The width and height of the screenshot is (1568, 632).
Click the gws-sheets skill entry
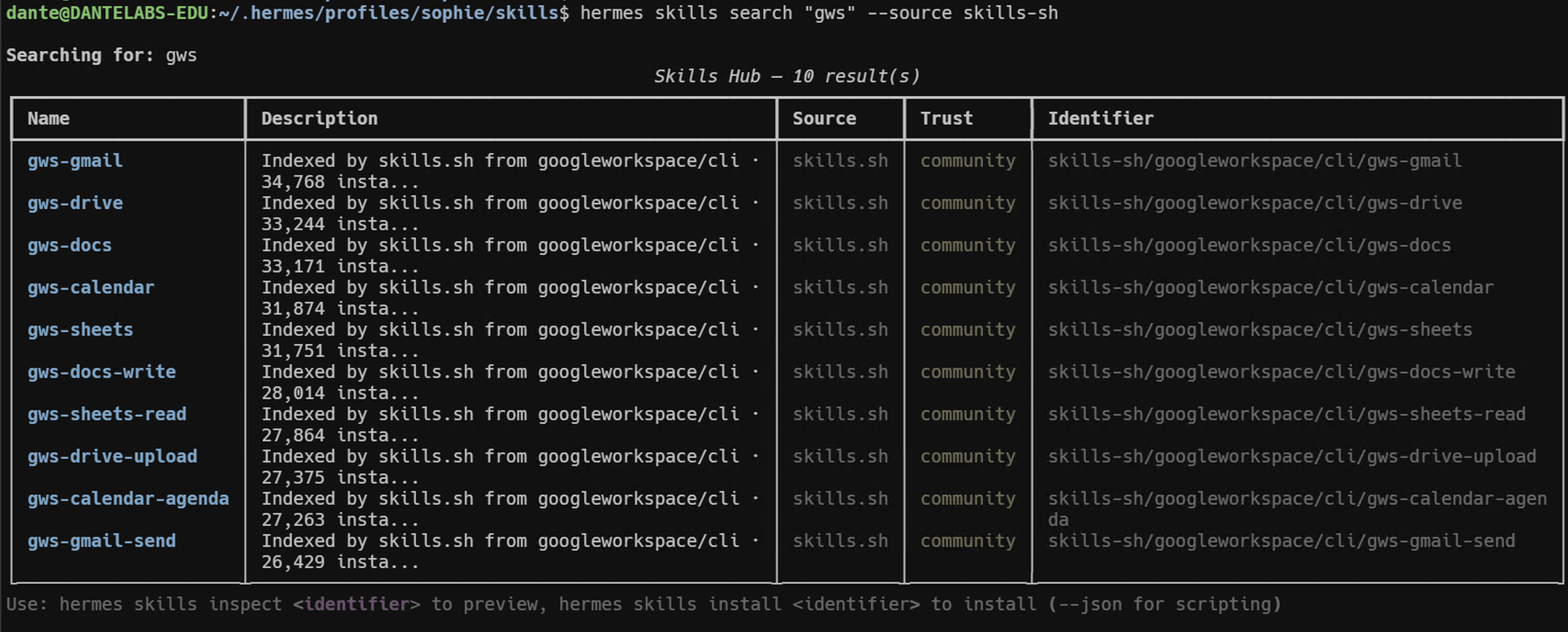click(80, 330)
